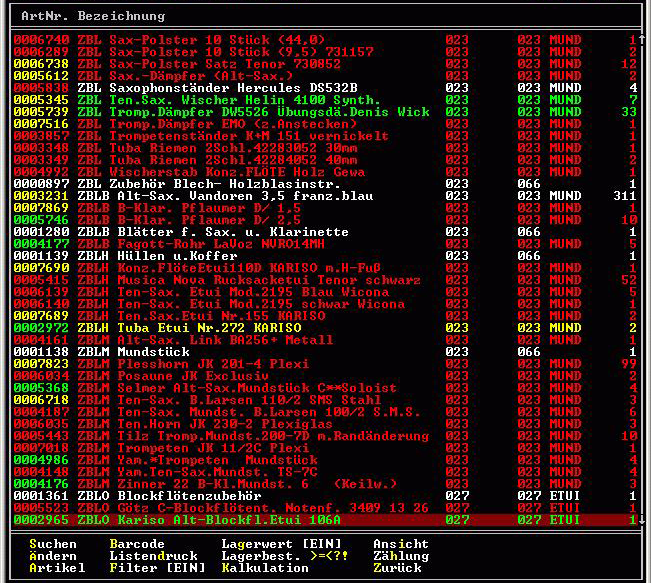Select highlighted row Kariso Alt-Blockfl.Etui 106A
The height and width of the screenshot is (583, 651).
[325, 520]
